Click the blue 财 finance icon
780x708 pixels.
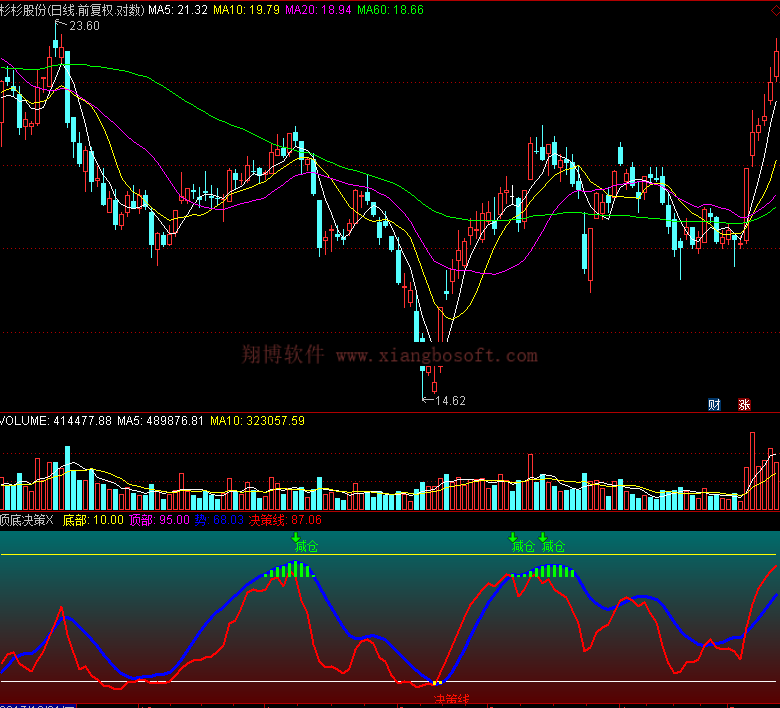(x=714, y=404)
